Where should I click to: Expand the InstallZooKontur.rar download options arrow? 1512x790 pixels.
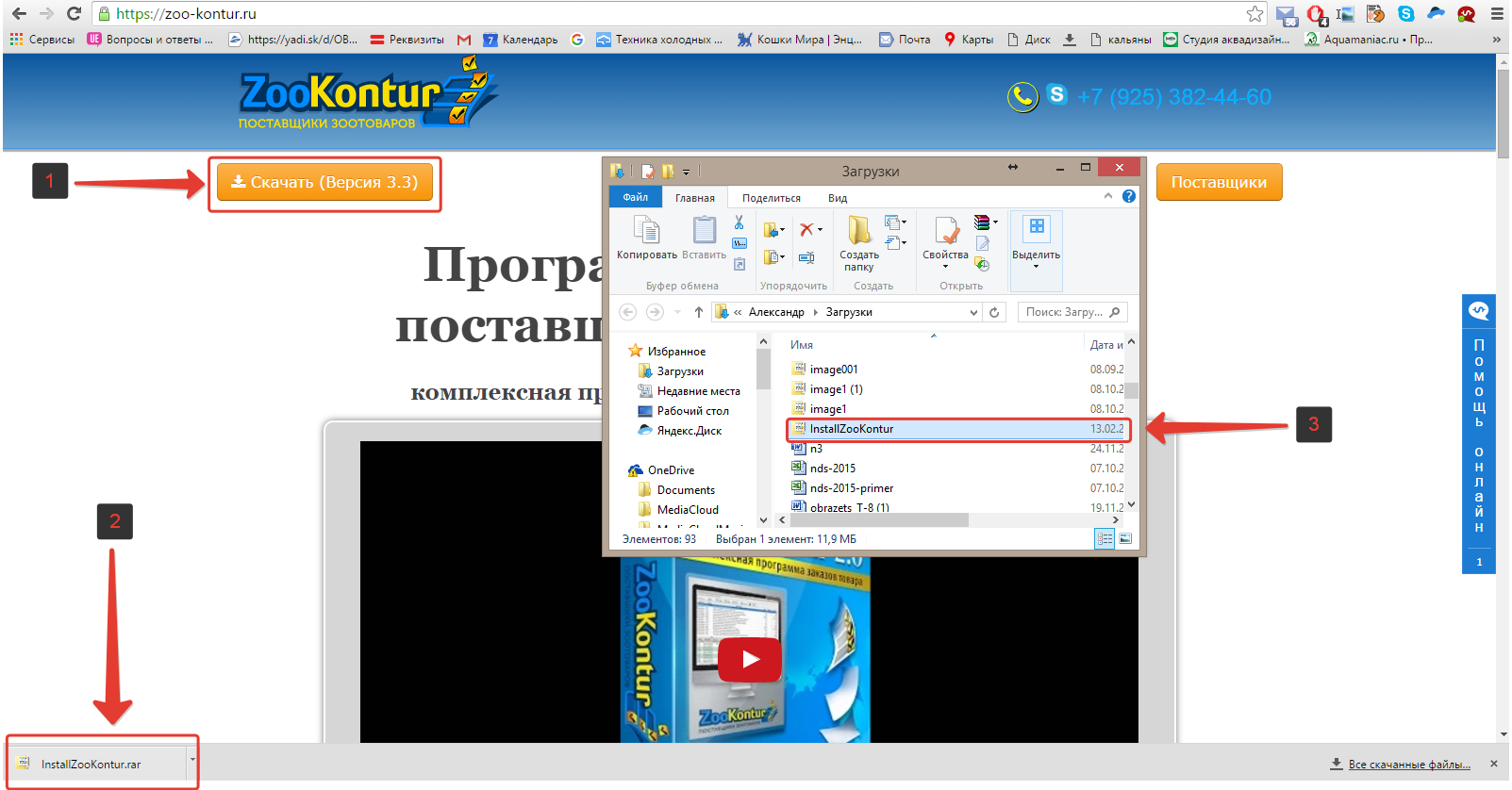click(x=192, y=760)
